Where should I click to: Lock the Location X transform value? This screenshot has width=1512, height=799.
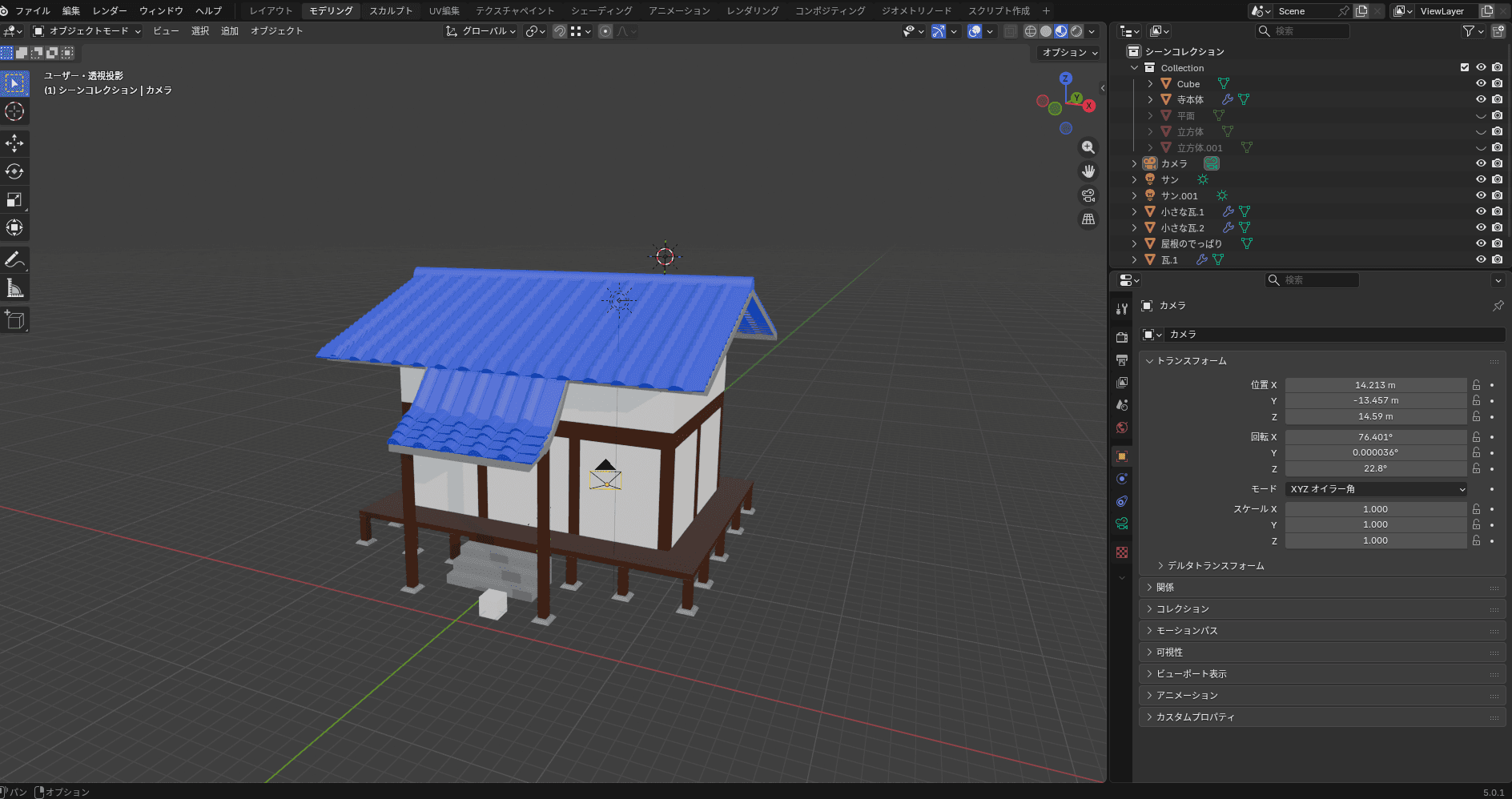coord(1476,385)
